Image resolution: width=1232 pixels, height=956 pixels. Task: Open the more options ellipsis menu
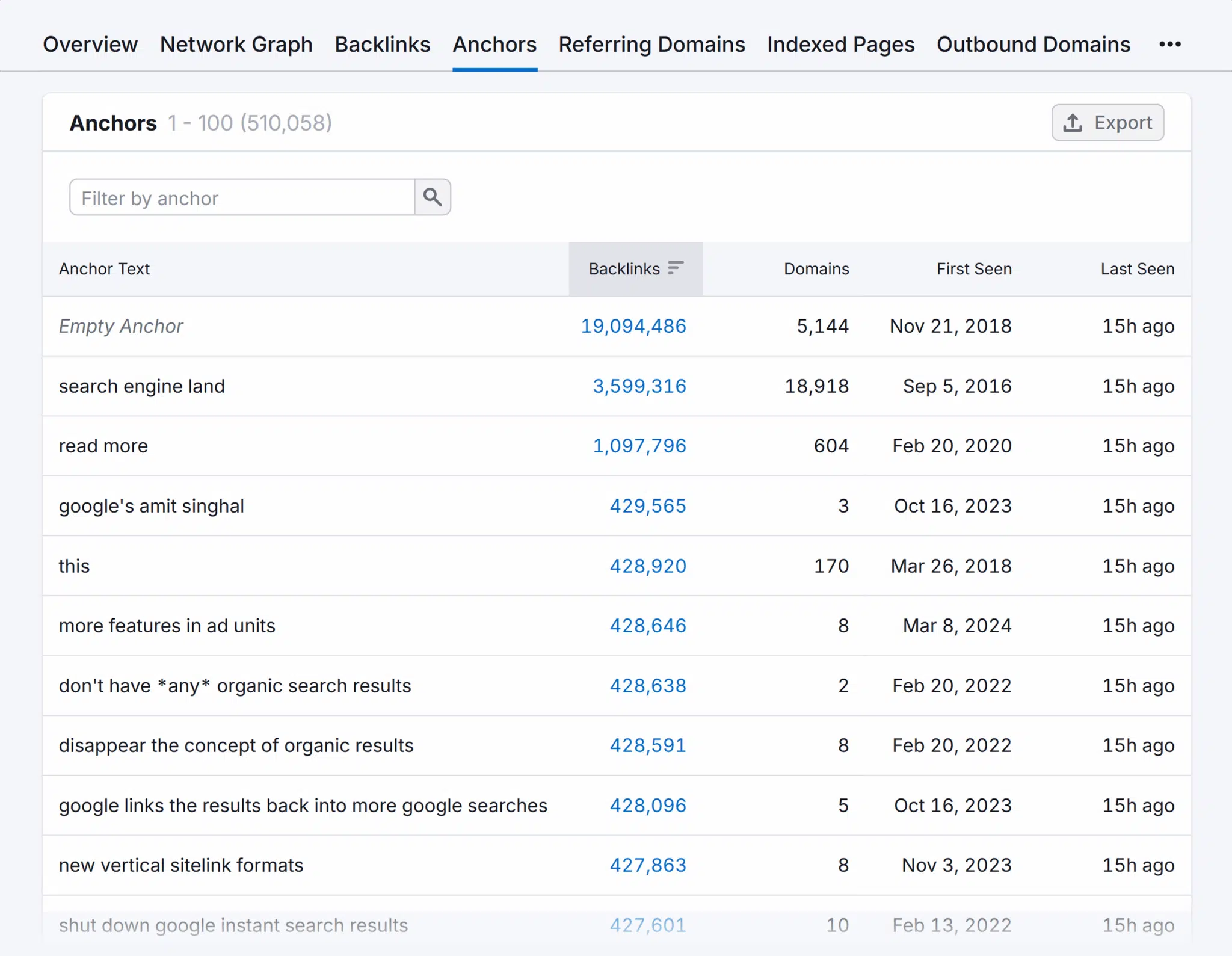pyautogui.click(x=1170, y=44)
